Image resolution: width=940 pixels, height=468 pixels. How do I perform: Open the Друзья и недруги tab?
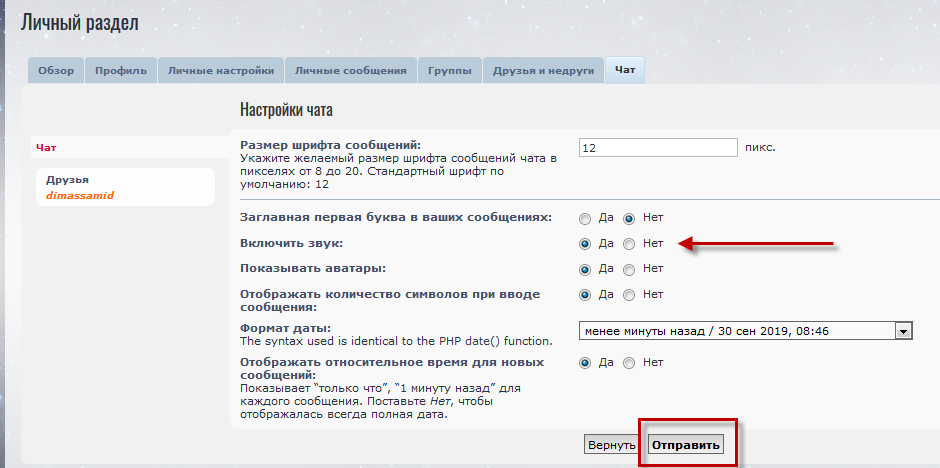coord(544,71)
